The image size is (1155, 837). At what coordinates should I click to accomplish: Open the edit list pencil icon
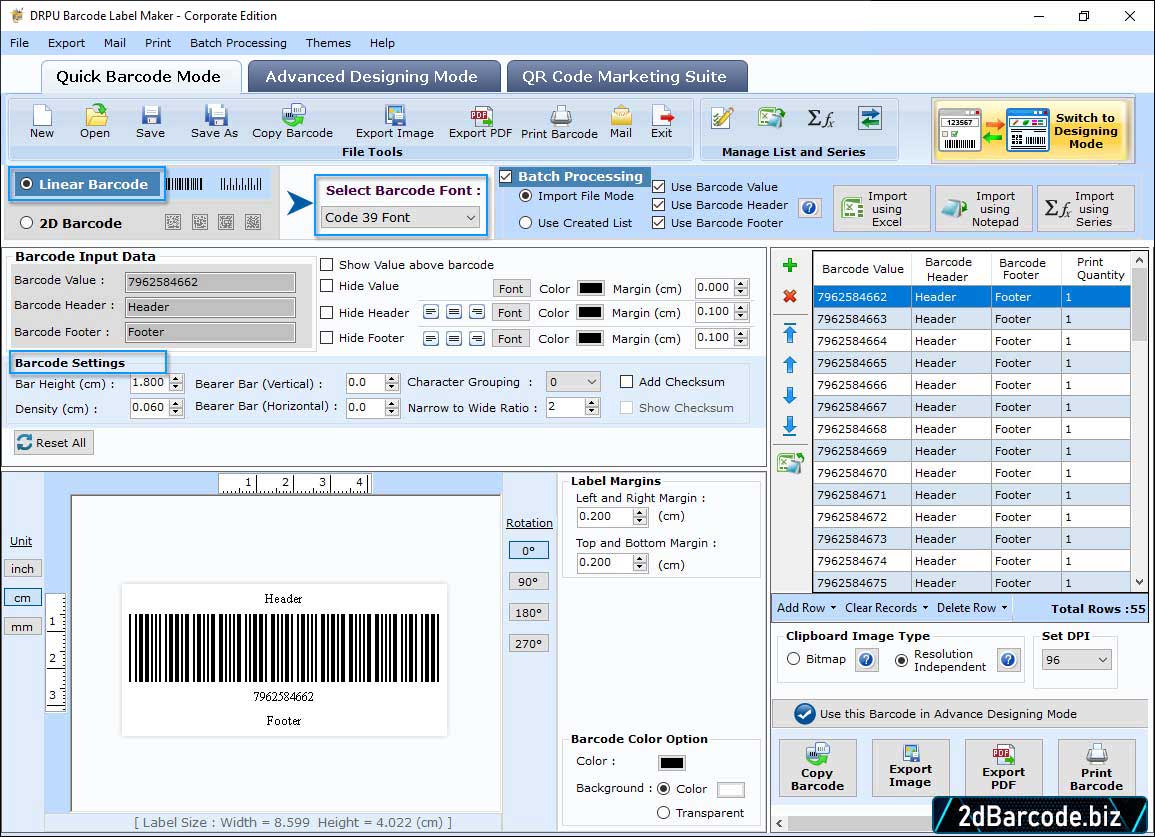(722, 118)
